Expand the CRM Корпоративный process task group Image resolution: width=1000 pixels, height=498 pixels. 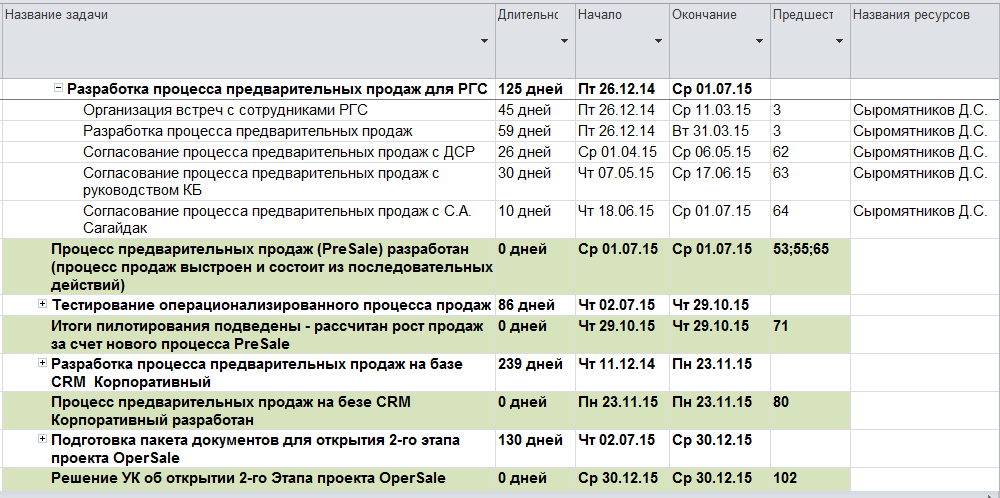click(43, 362)
